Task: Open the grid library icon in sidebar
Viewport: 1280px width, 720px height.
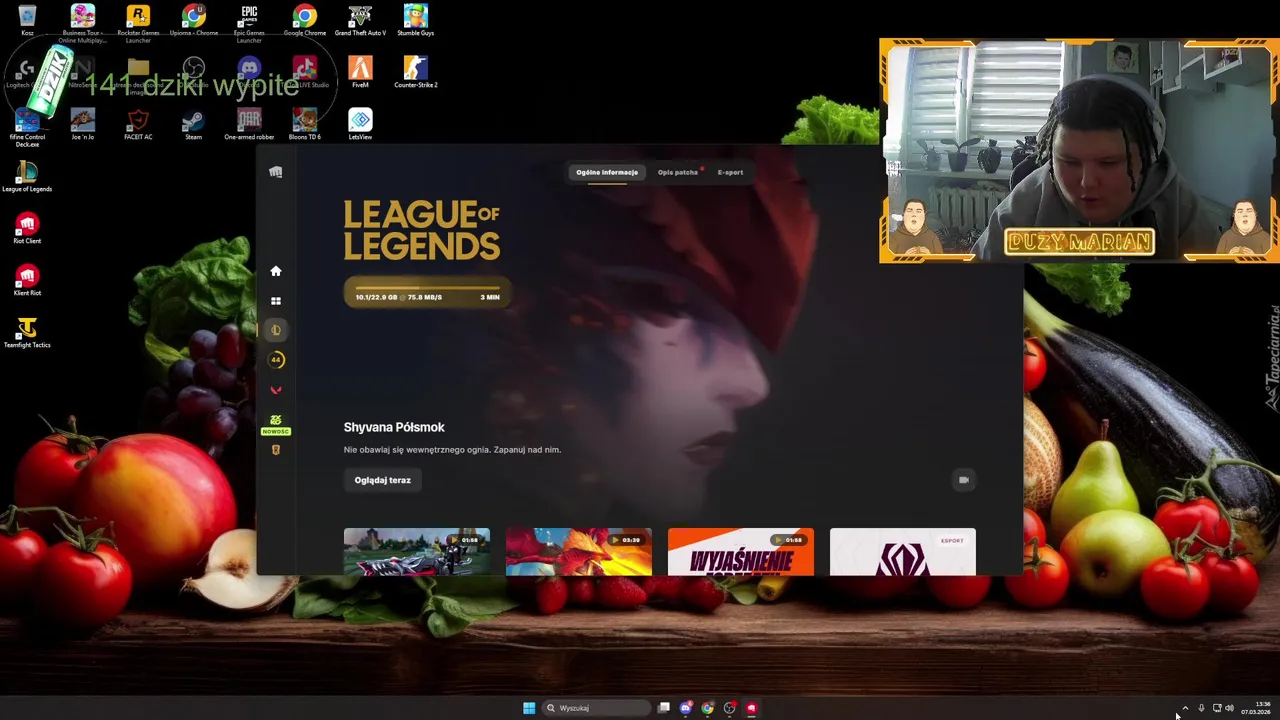Action: pyautogui.click(x=276, y=301)
